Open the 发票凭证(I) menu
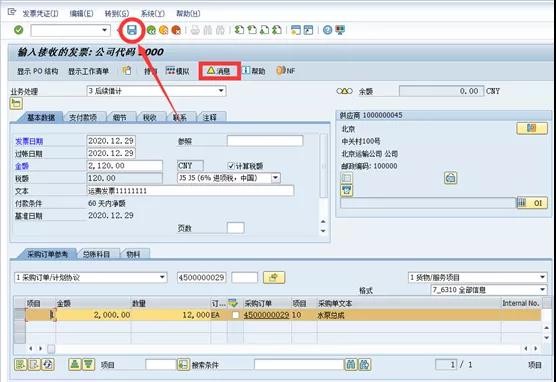The height and width of the screenshot is (382, 556). point(40,13)
